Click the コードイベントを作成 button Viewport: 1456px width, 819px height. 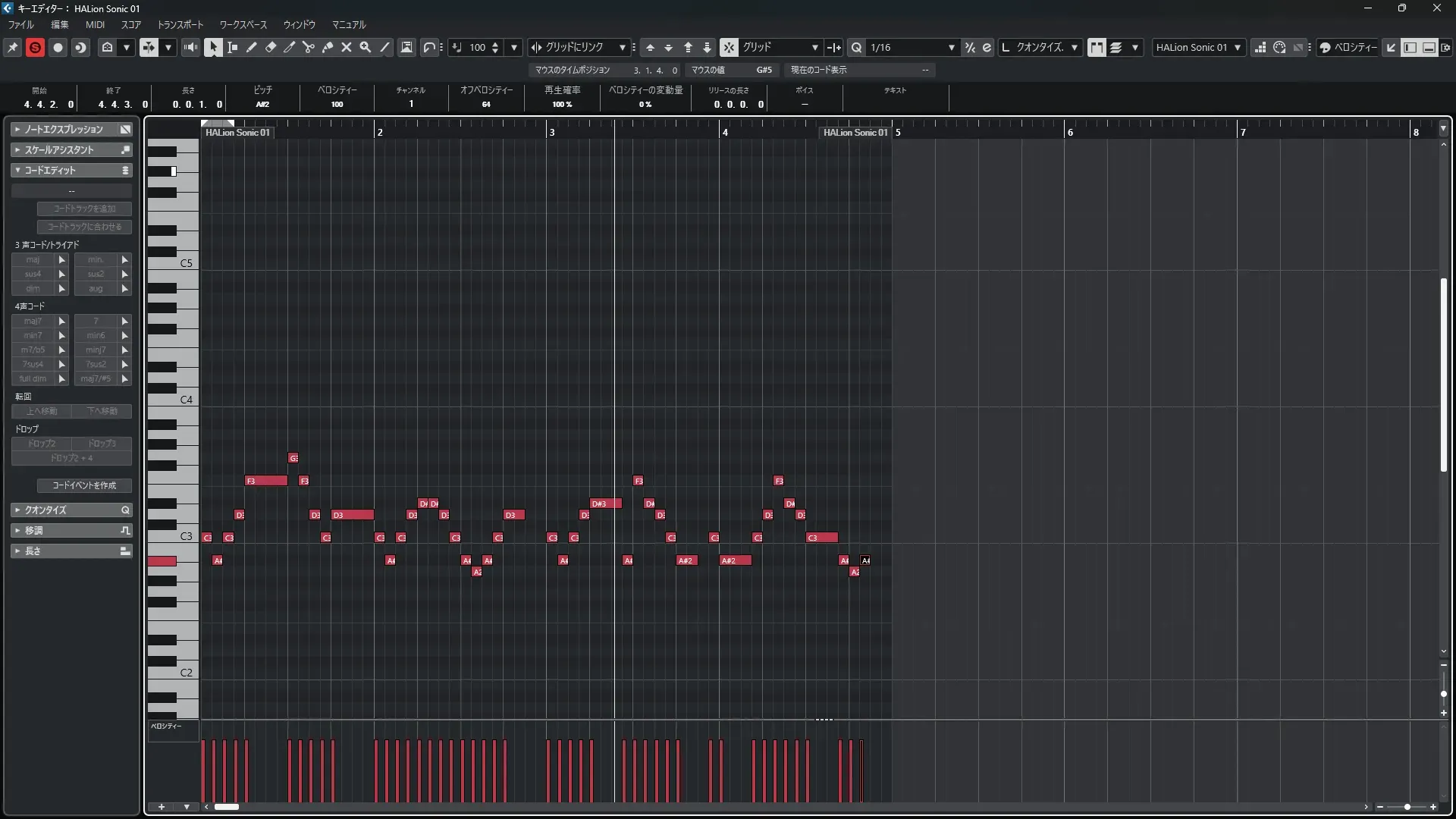point(84,485)
